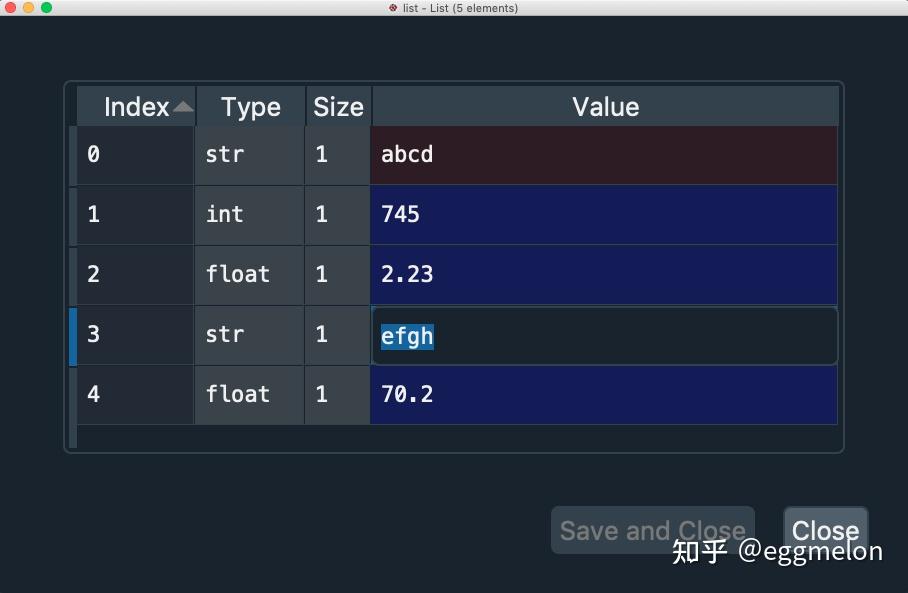Image resolution: width=908 pixels, height=593 pixels.
Task: Click the red close window button
Action: (11, 8)
